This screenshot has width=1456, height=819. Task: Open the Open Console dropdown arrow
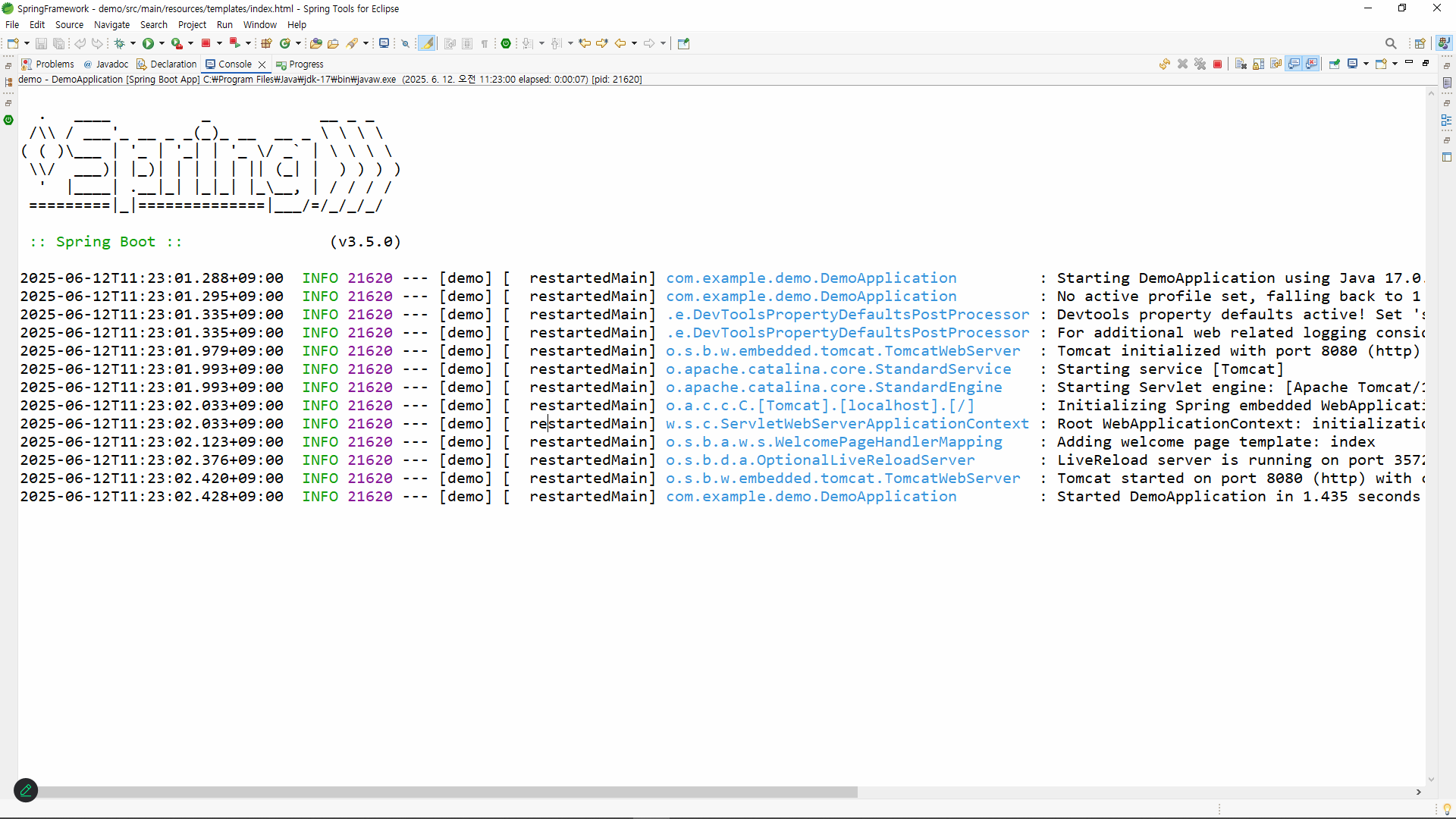(x=1395, y=64)
